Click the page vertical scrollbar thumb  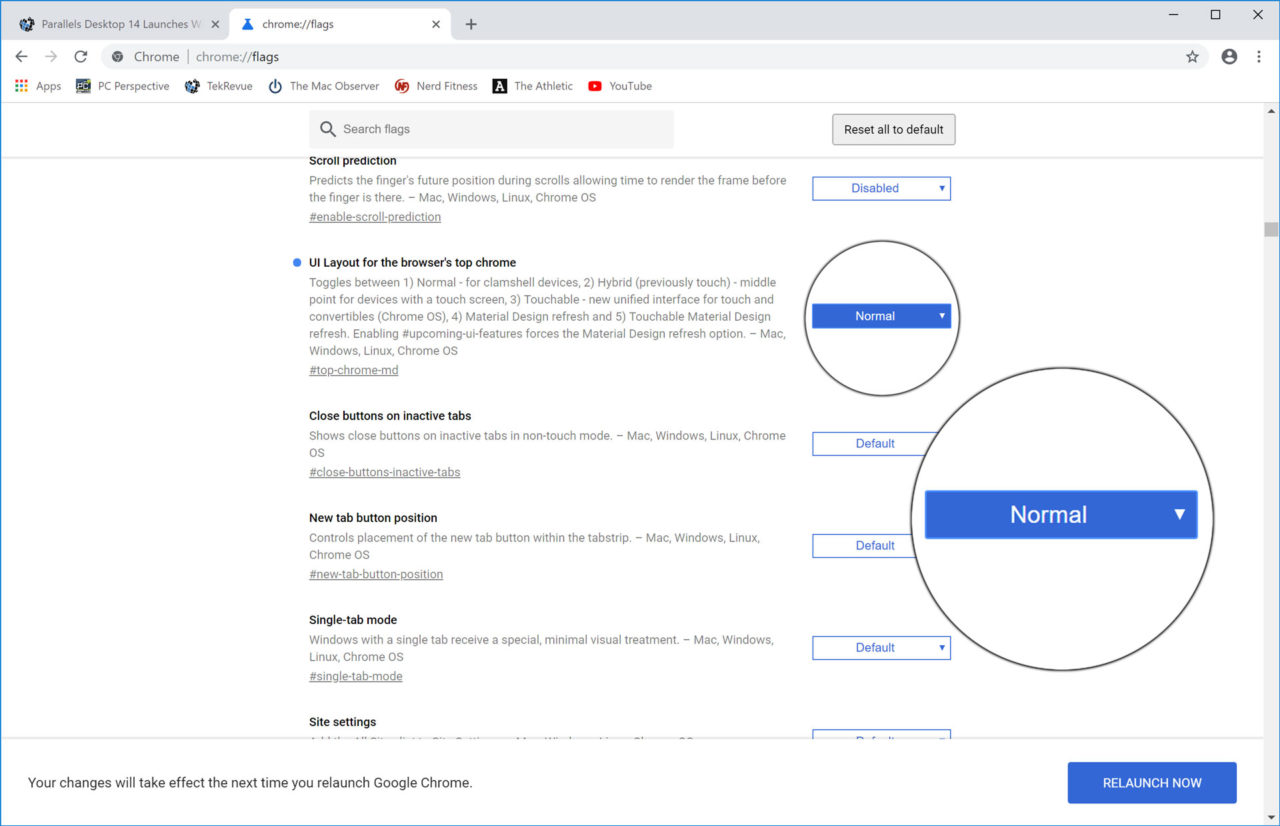pyautogui.click(x=1271, y=229)
